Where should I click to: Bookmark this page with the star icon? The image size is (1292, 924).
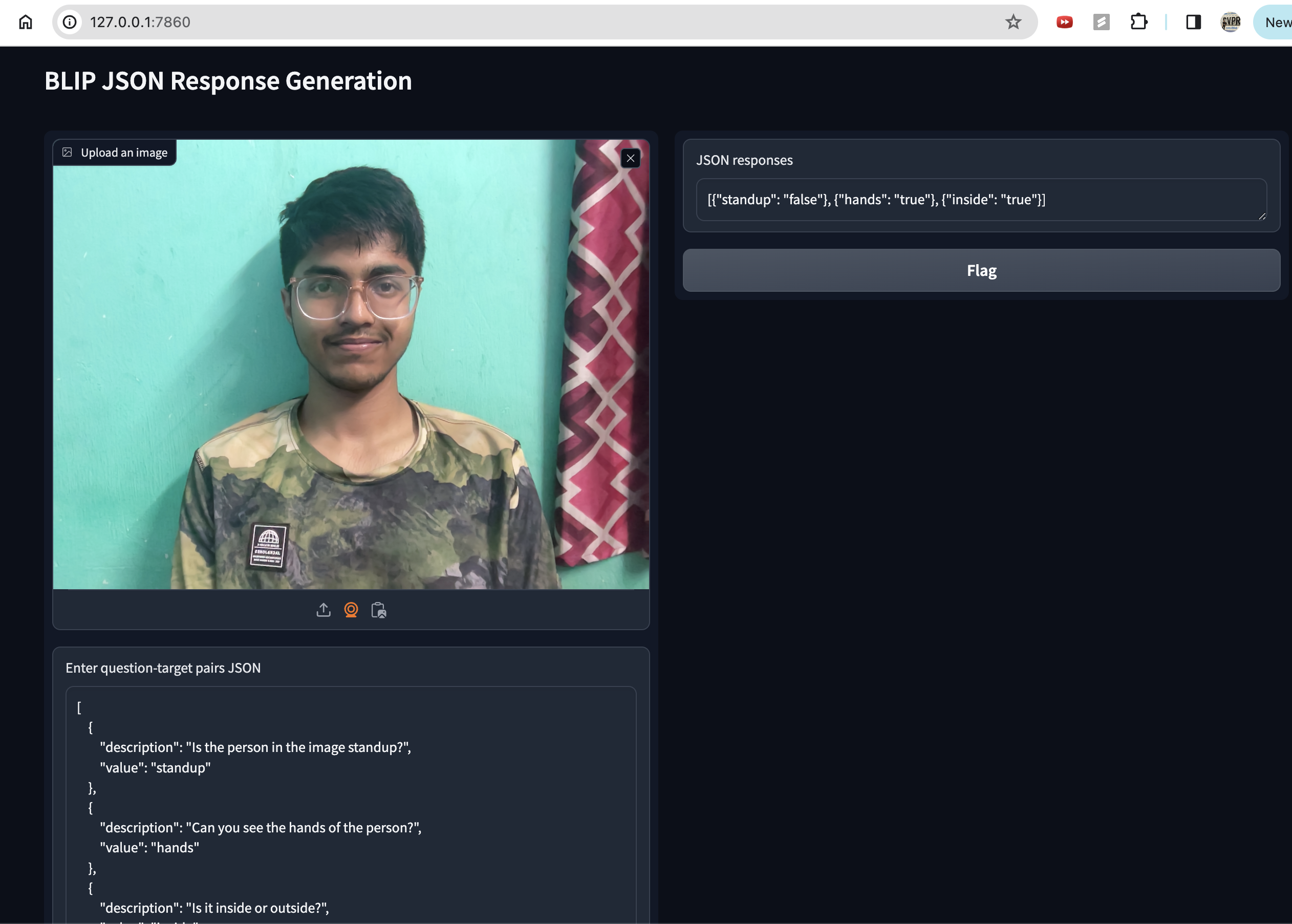(x=1013, y=22)
